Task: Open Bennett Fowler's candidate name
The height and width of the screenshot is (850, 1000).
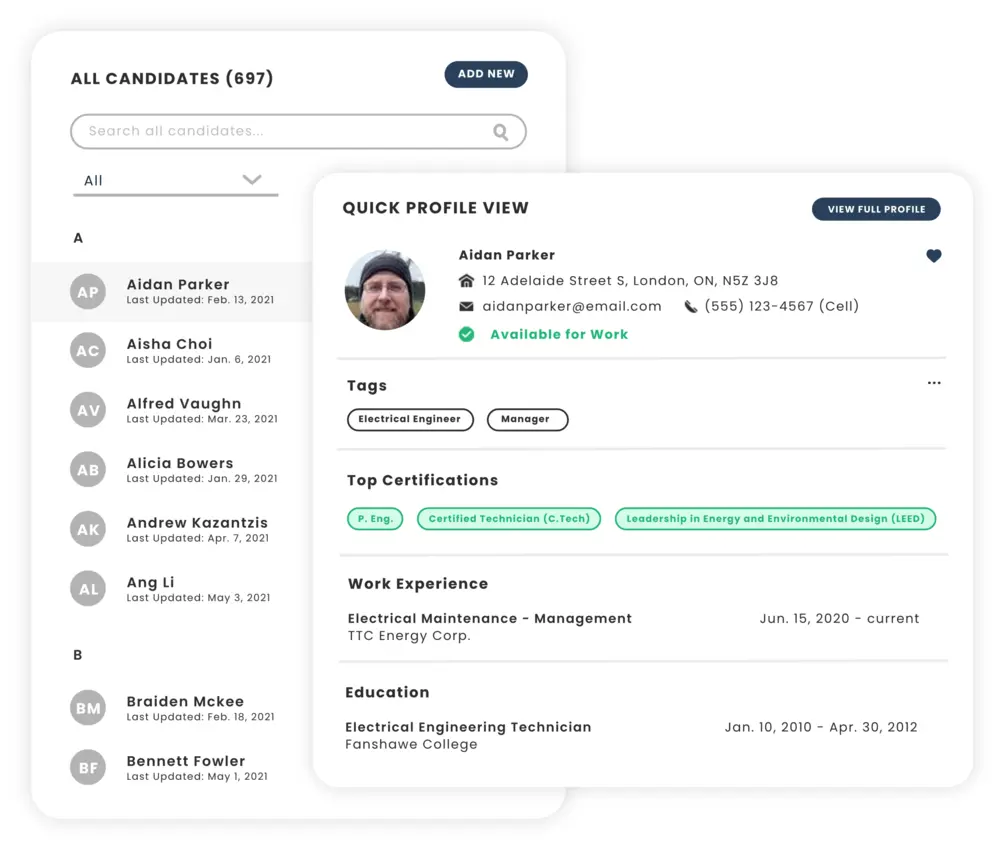Action: (186, 761)
